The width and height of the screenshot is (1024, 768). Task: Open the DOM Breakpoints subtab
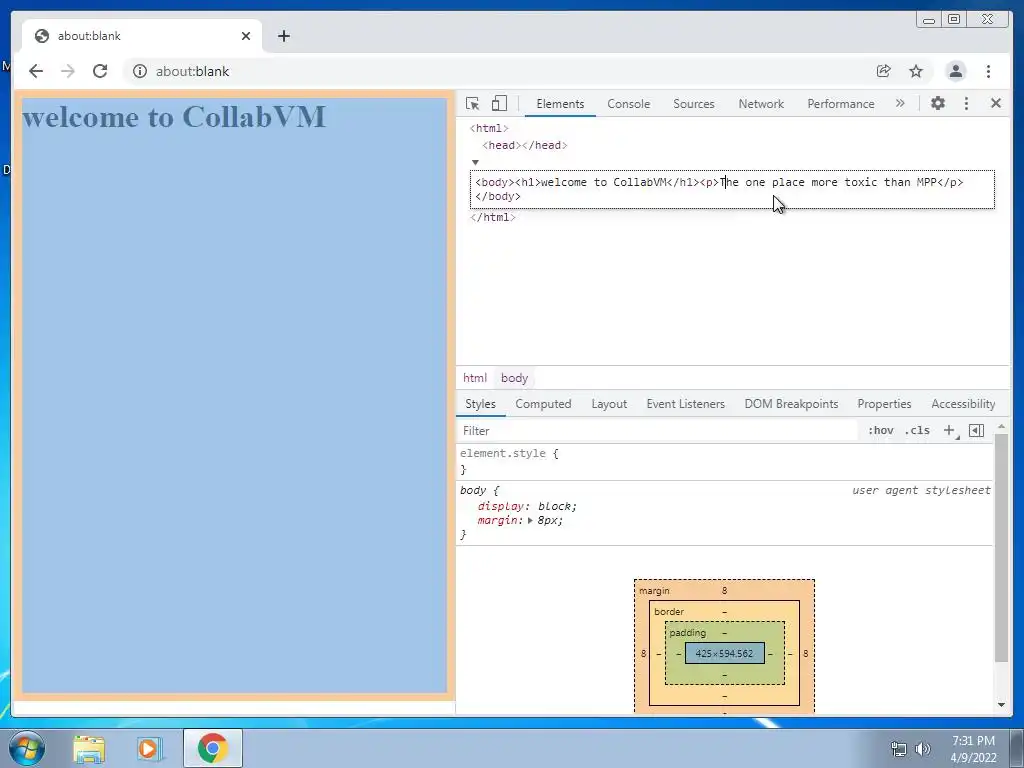click(x=791, y=404)
